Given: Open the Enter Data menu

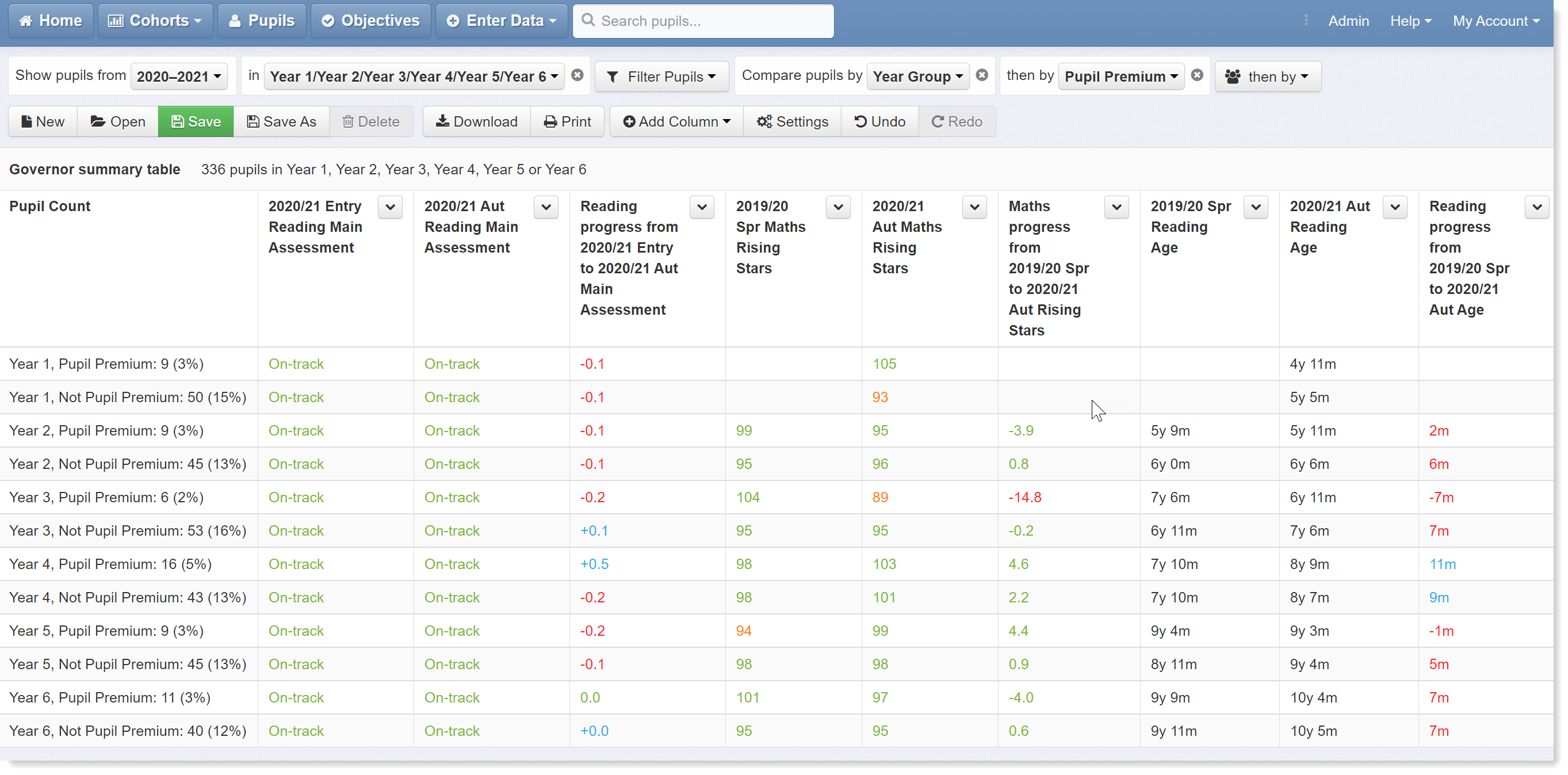Looking at the screenshot, I should tap(502, 21).
